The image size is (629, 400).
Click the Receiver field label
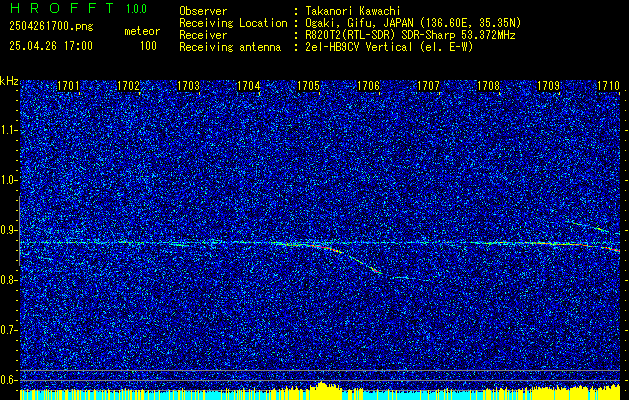[203, 35]
